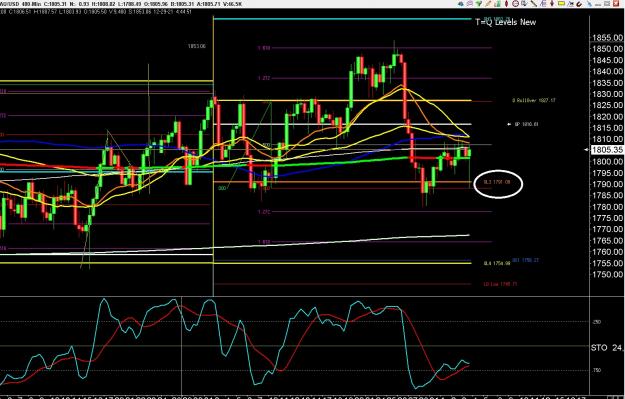The width and height of the screenshot is (625, 399).
Task: Select the magnifier zoom tool icon
Action: coord(524,4)
